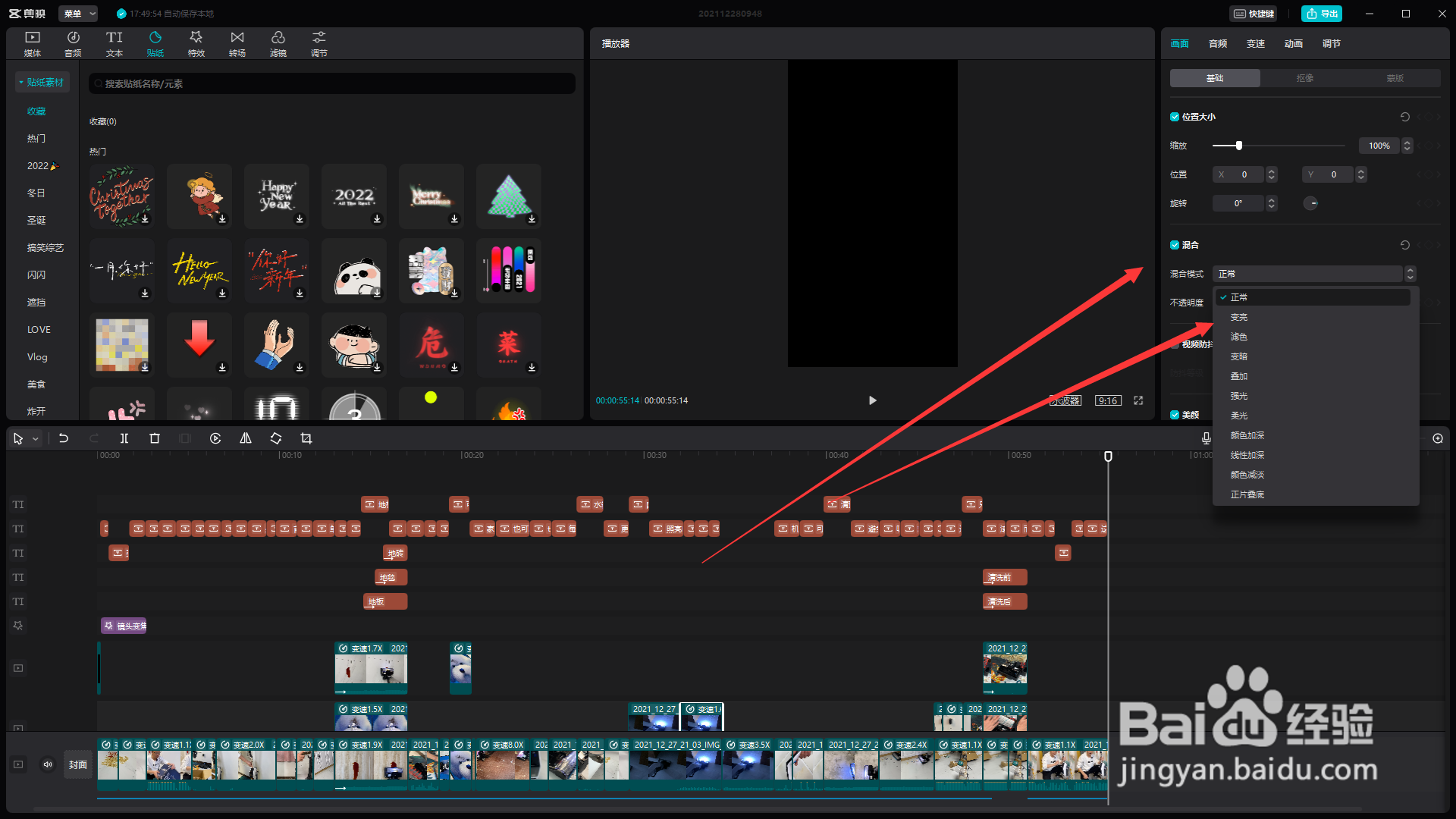The image size is (1456, 819).
Task: Open the 转场 (transitions) panel icon
Action: pos(237,43)
